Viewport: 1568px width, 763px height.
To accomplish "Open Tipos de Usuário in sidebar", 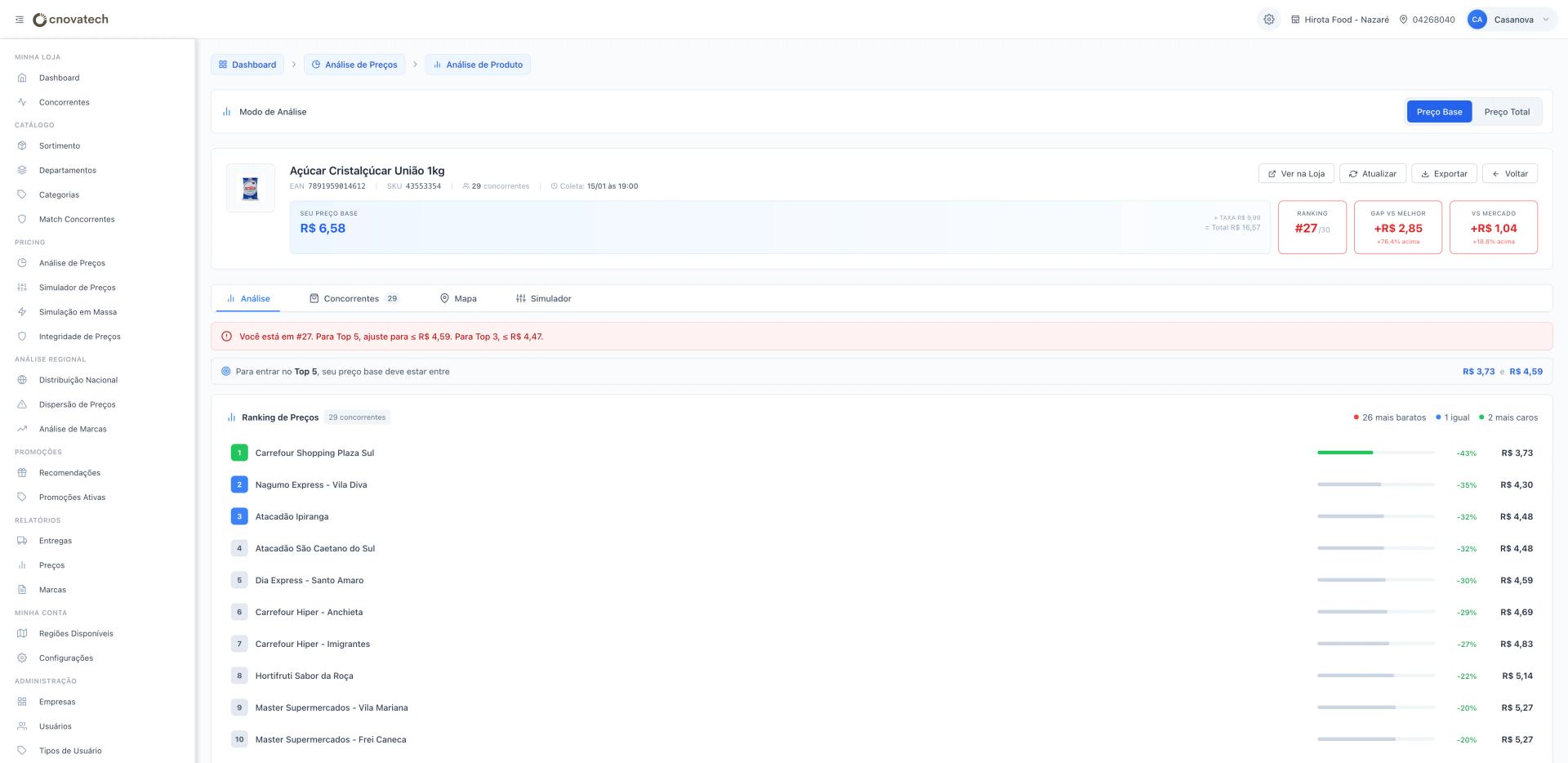I will (x=70, y=751).
